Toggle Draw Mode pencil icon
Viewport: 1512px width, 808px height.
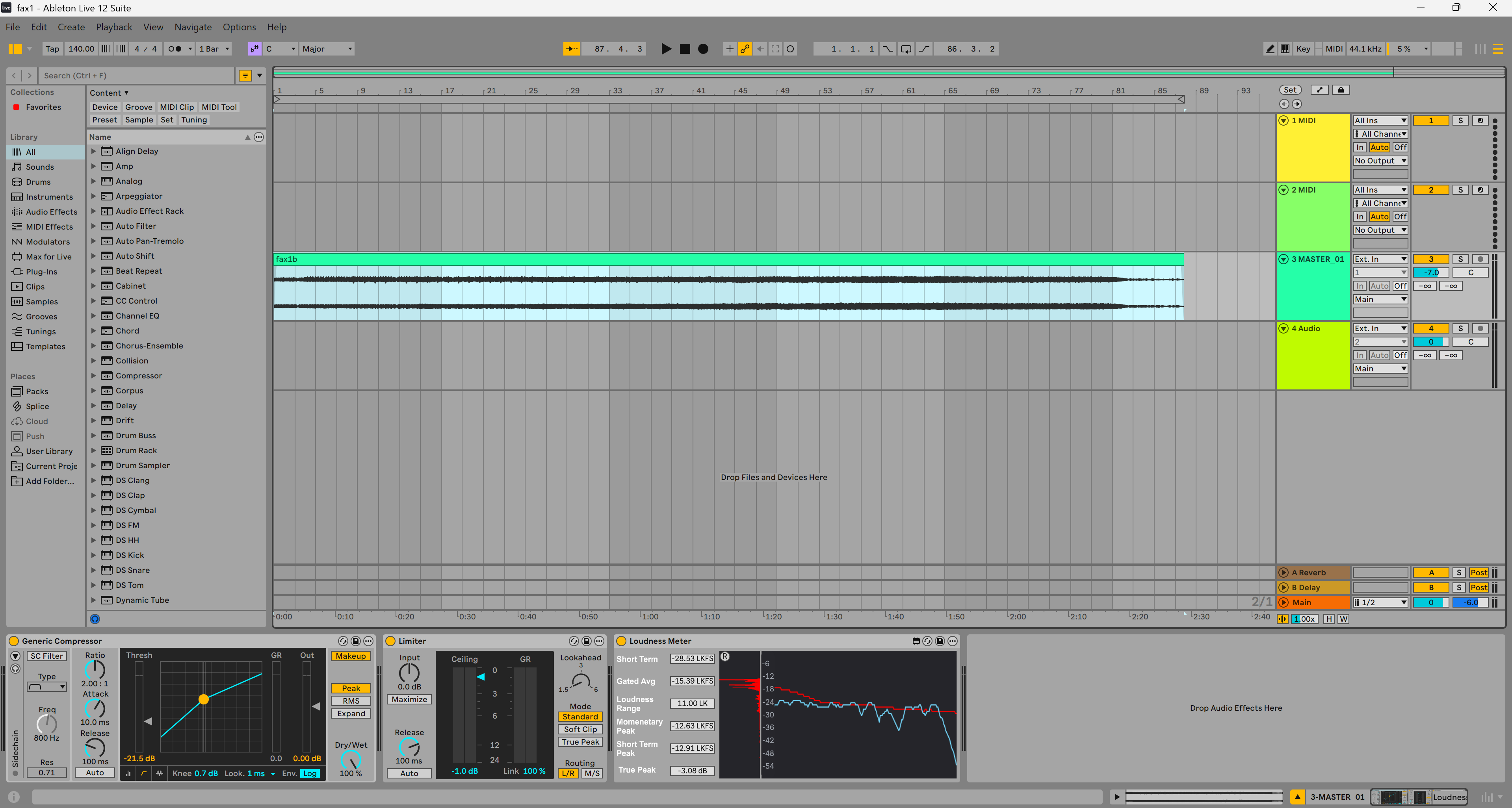click(x=1270, y=49)
